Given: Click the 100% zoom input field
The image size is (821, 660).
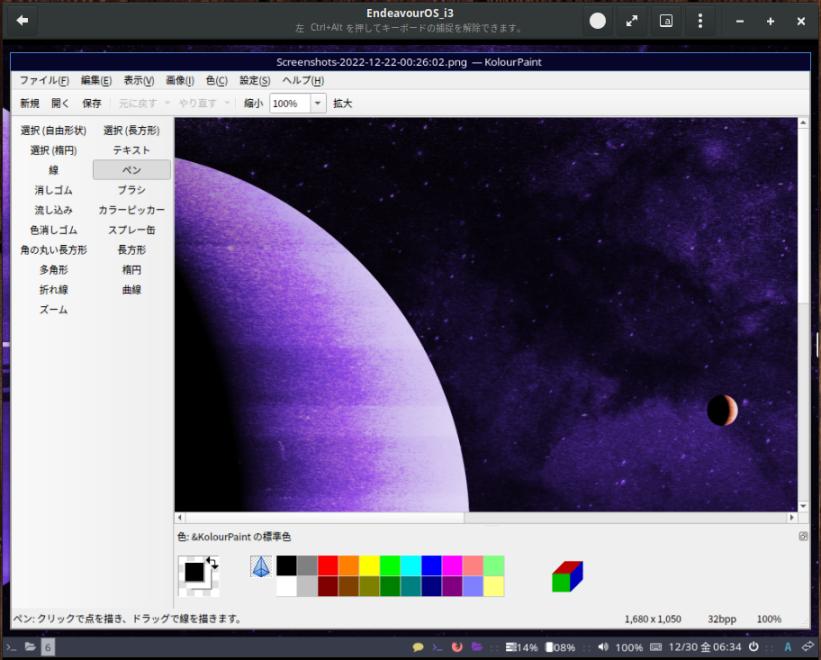Looking at the screenshot, I should pyautogui.click(x=290, y=103).
